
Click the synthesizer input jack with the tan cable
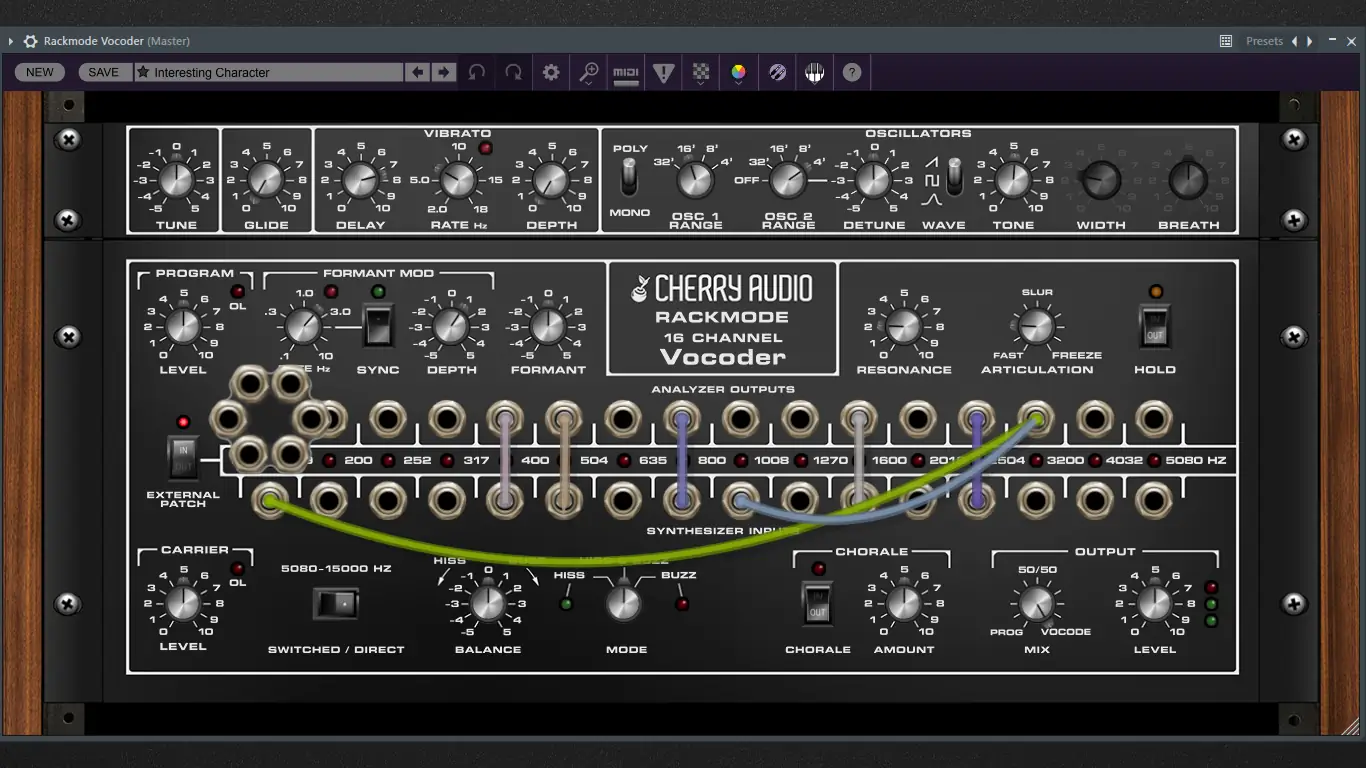(x=563, y=500)
